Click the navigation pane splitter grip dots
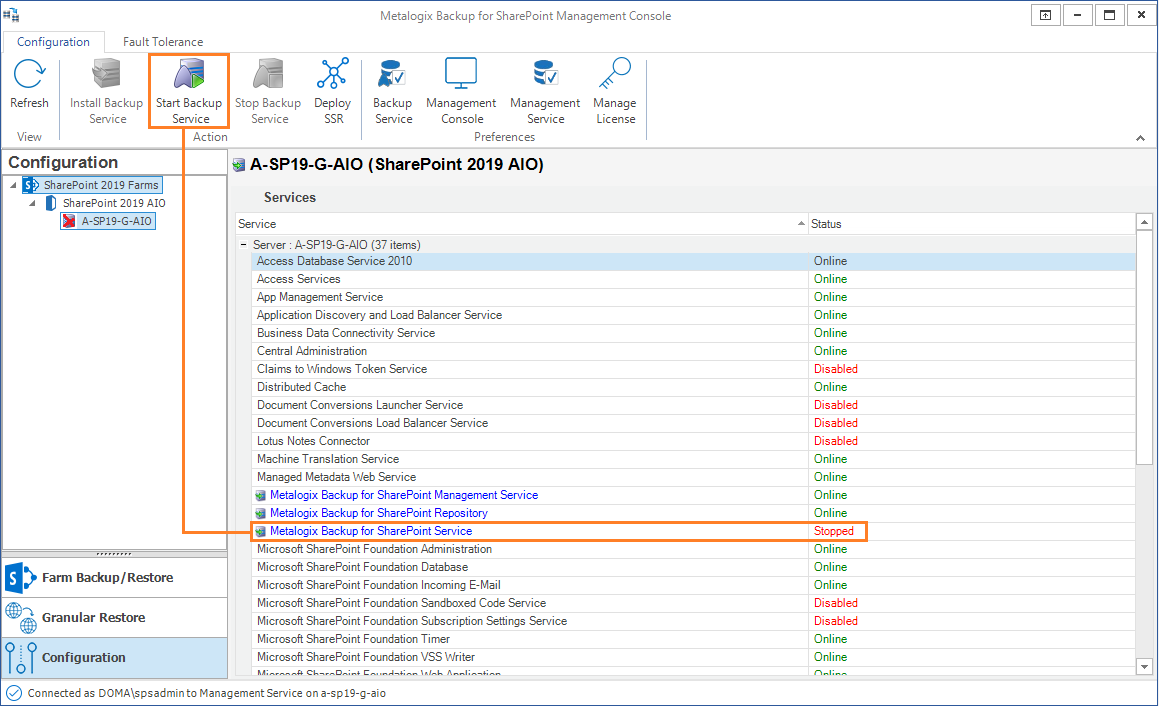The height and width of the screenshot is (706, 1159). (x=115, y=554)
